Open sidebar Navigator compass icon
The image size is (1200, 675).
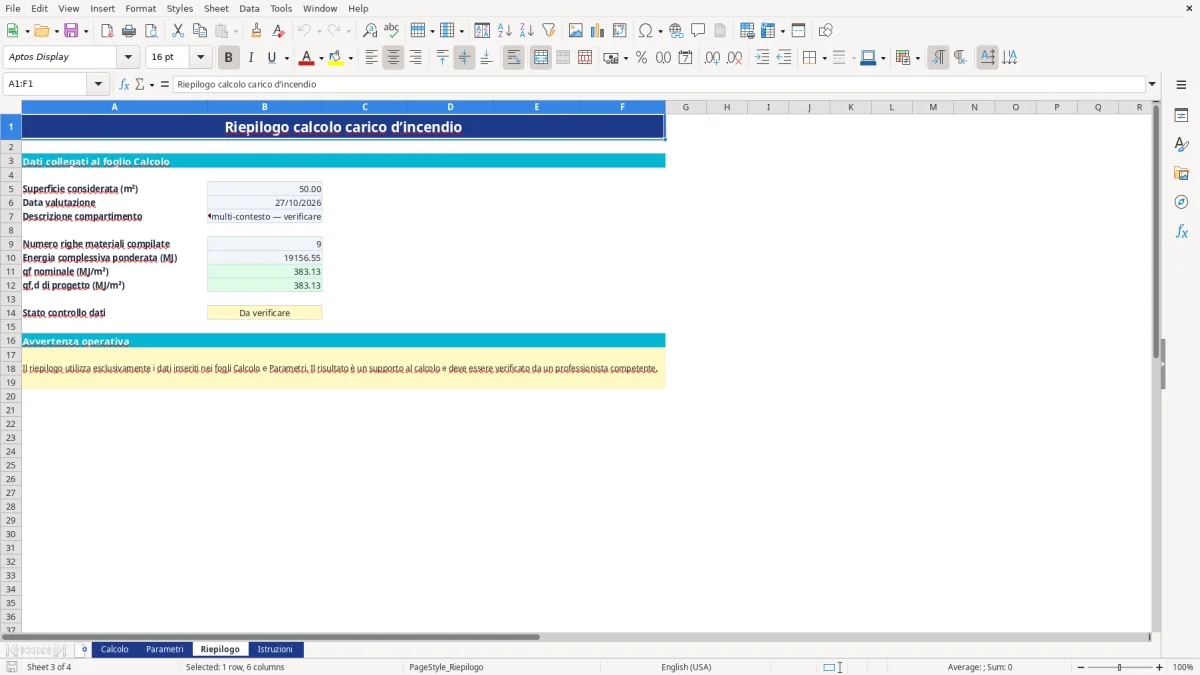(1181, 202)
